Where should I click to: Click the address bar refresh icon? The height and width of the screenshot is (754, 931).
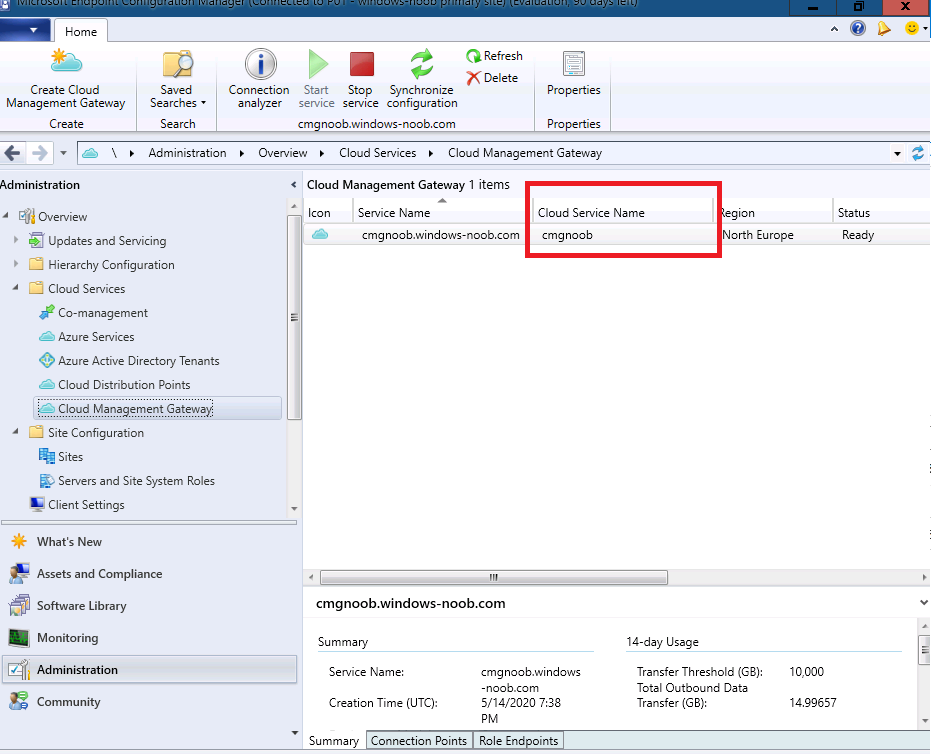(917, 153)
